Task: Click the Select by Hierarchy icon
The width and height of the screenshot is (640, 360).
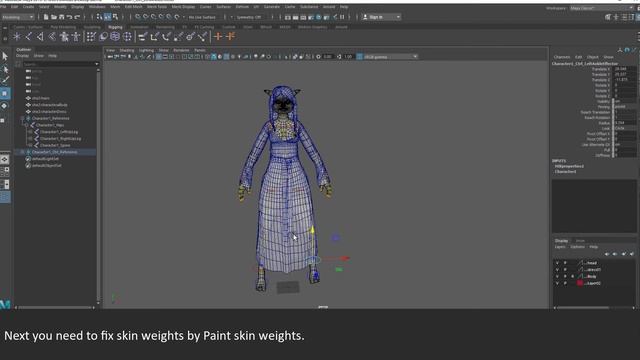Action: click(x=100, y=17)
